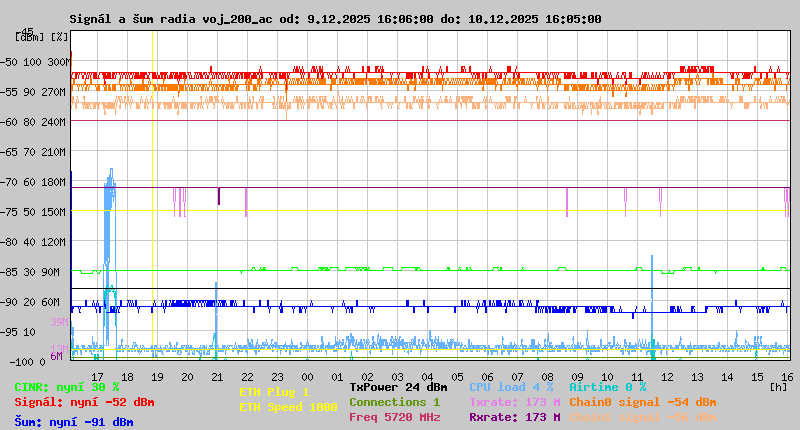This screenshot has width=800, height=430.
Task: Click the '300M' y-axis label
Action: pyautogui.click(x=59, y=62)
